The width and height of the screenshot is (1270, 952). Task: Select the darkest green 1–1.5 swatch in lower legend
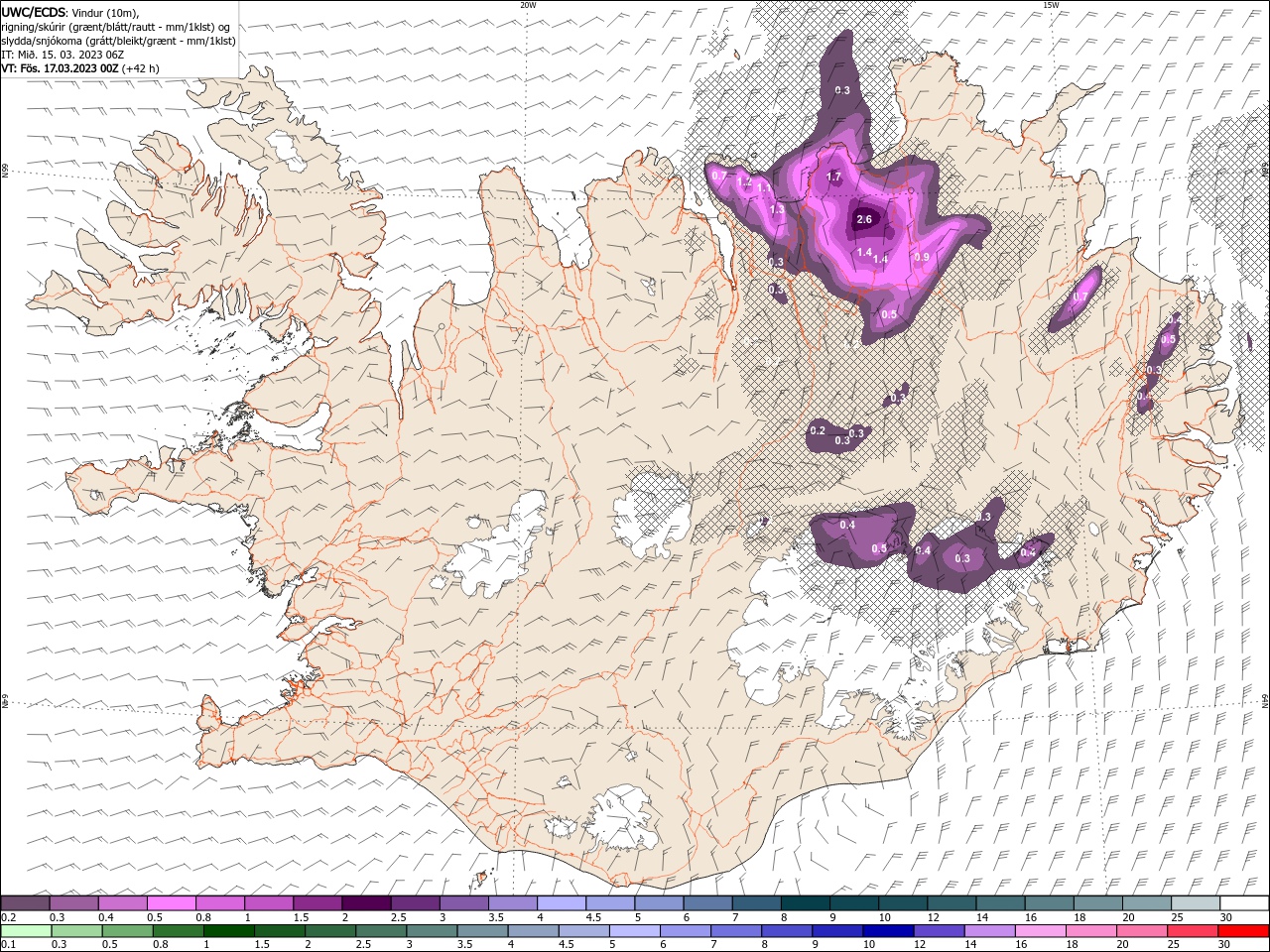pos(228,931)
